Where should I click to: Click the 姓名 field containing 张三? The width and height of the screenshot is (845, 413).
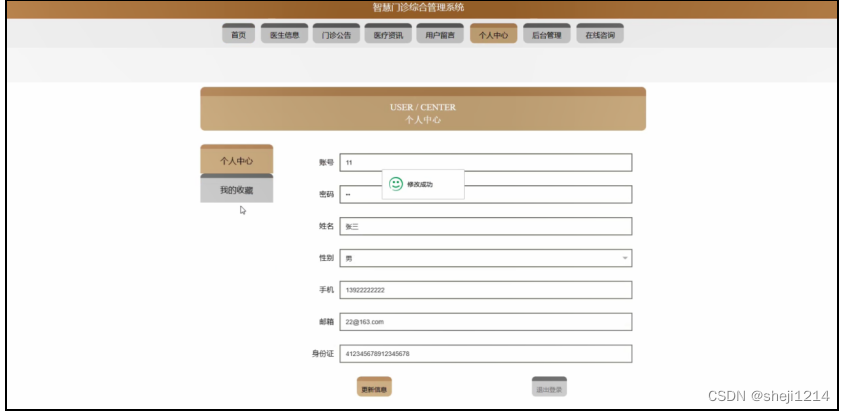486,226
